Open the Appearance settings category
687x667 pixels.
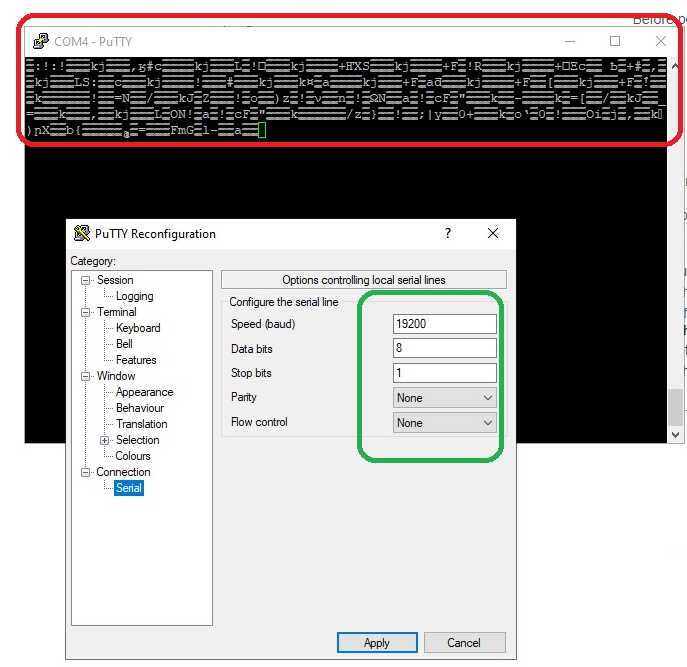[x=144, y=392]
